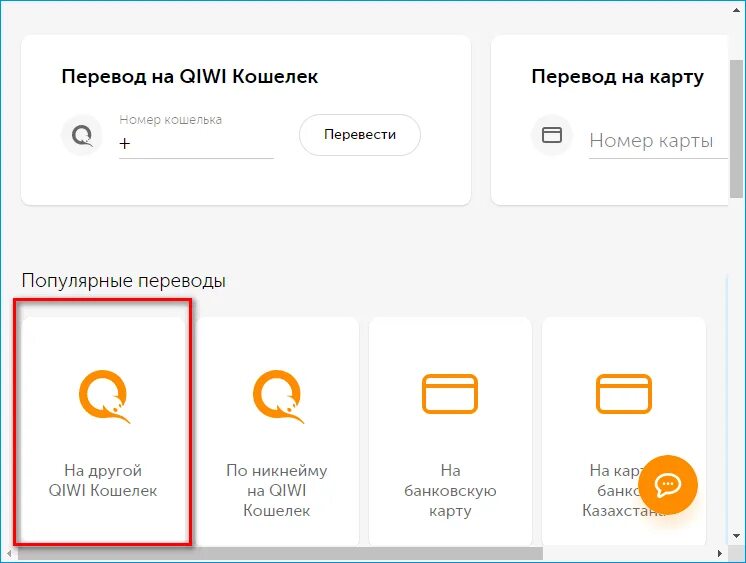The image size is (746, 563).
Task: Click the QIWI icon in На другой QIWI Кошелек
Action: (x=104, y=396)
